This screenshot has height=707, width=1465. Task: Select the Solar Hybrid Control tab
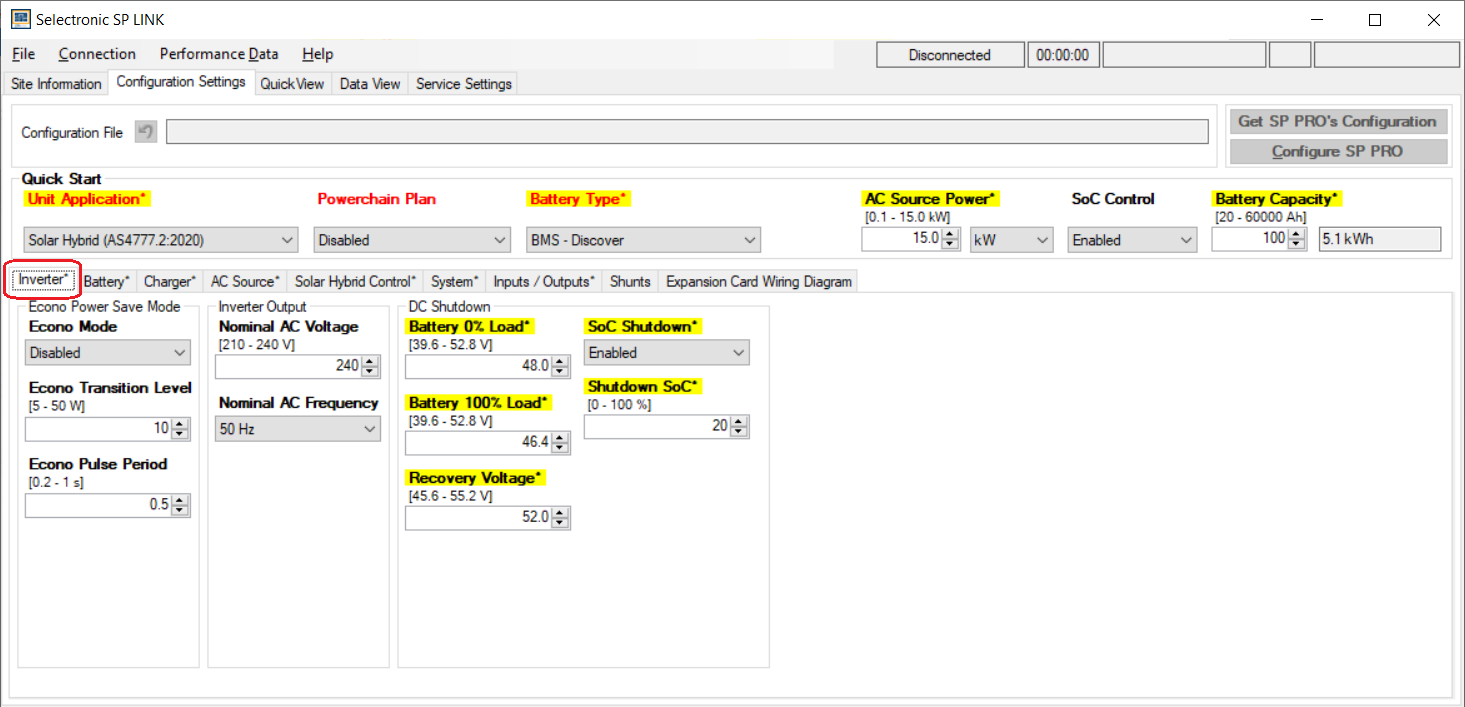click(x=355, y=282)
